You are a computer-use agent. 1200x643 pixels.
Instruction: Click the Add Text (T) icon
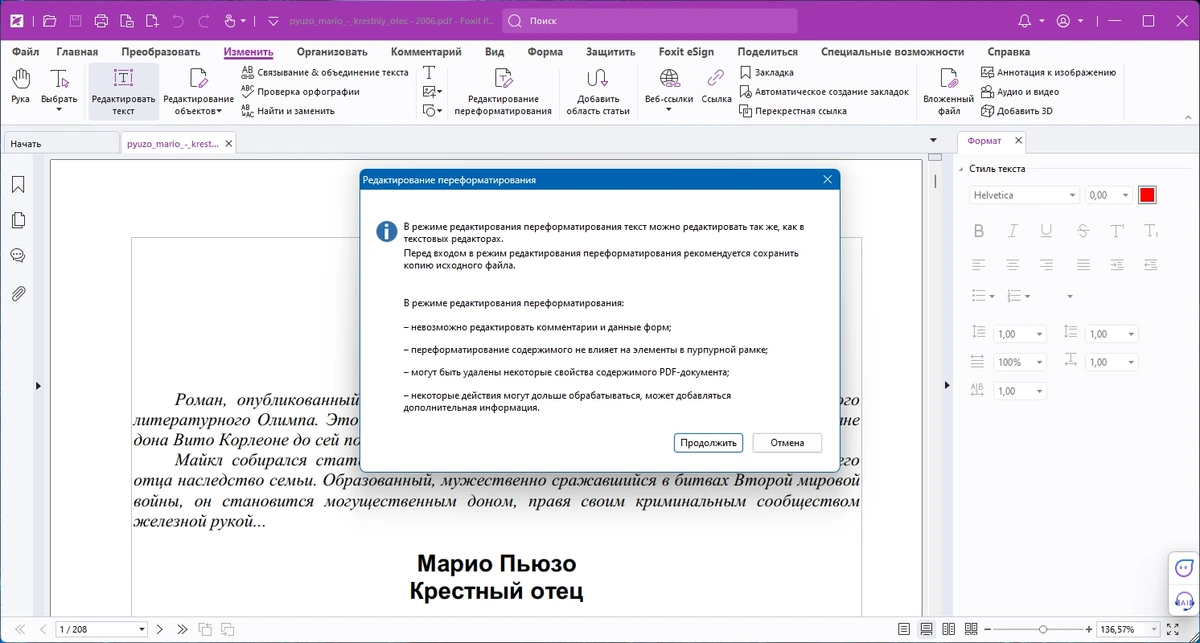coord(429,72)
